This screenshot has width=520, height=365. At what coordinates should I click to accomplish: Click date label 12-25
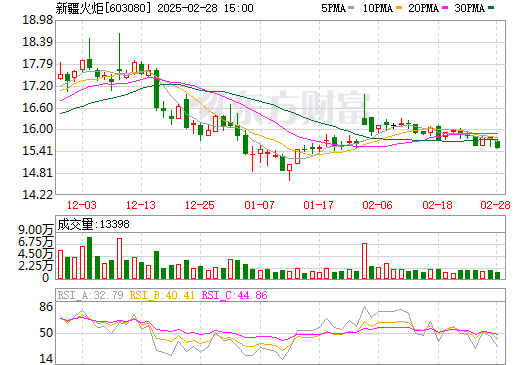[x=200, y=205]
